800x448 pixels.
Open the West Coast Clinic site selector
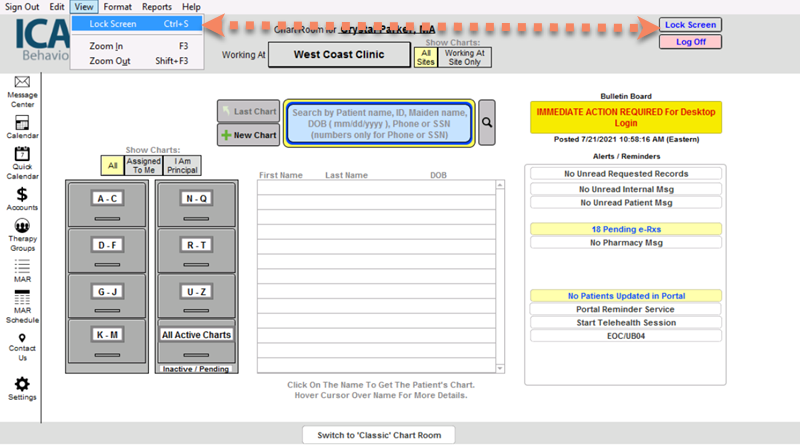(339, 55)
